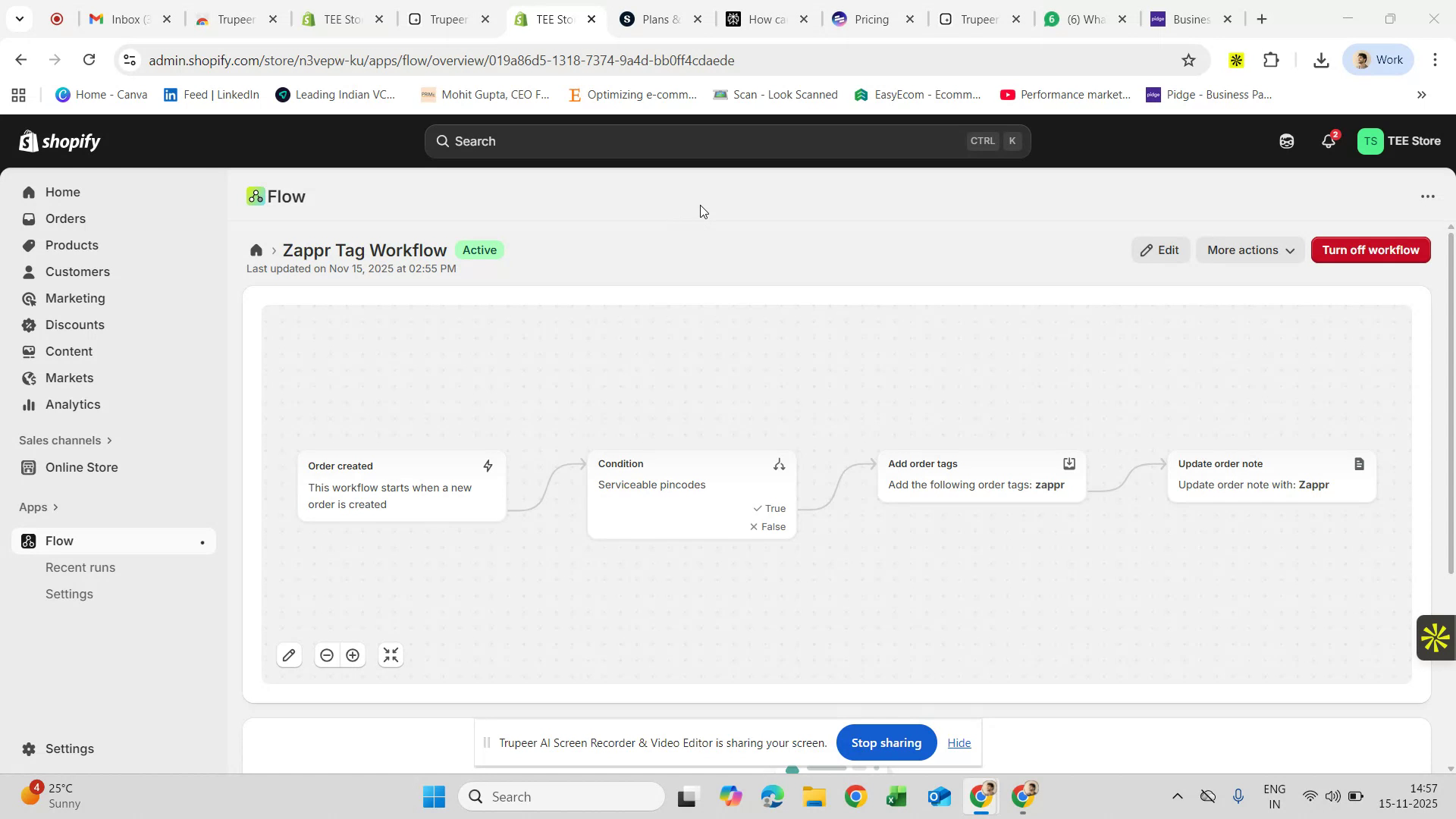Image resolution: width=1456 pixels, height=819 pixels.
Task: Open the More actions dropdown
Action: [x=1250, y=249]
